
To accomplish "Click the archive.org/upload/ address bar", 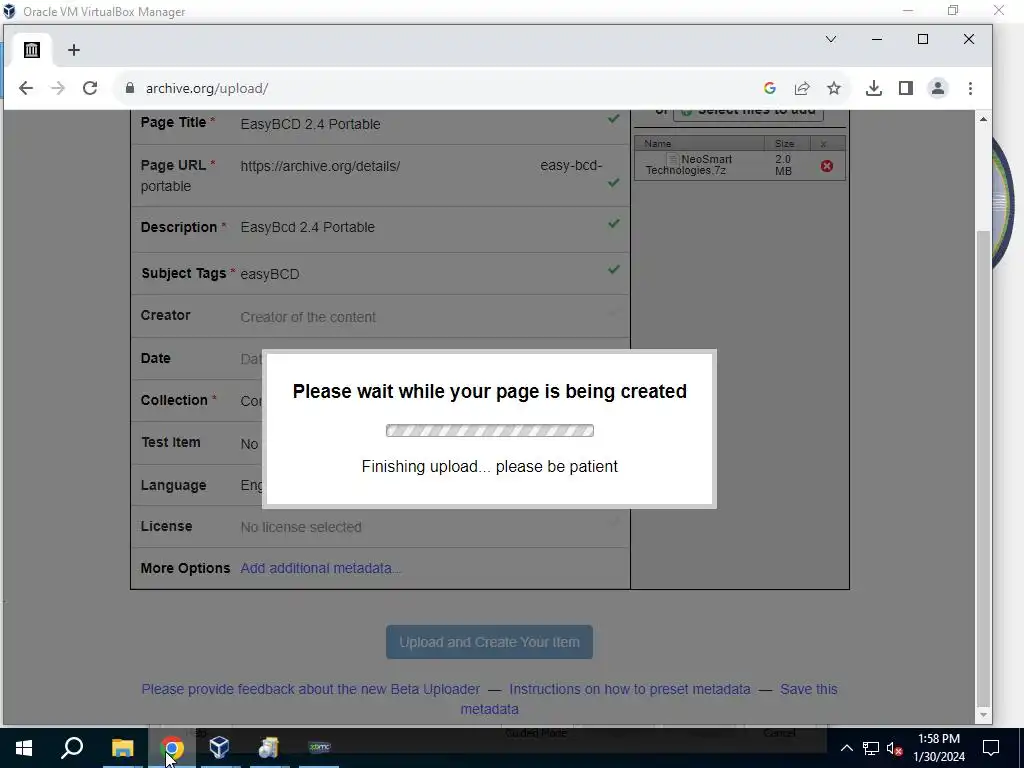I will (x=206, y=88).
